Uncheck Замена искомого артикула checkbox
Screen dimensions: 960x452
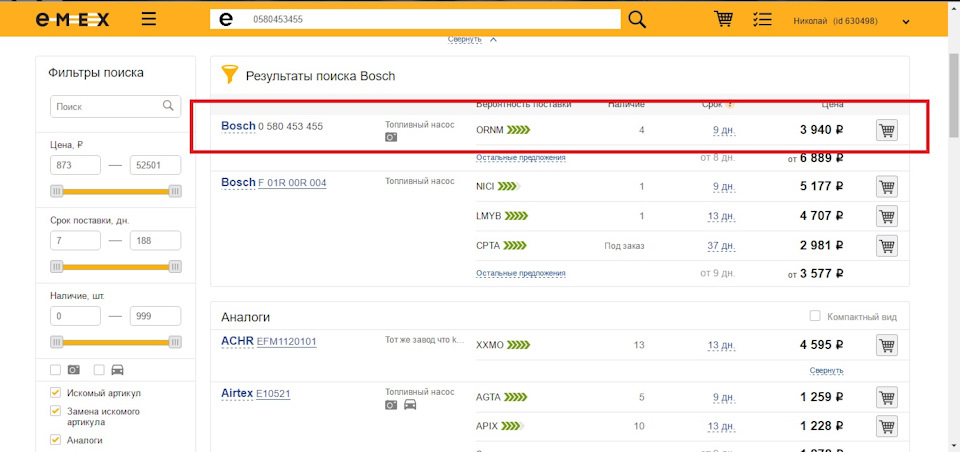(56, 412)
